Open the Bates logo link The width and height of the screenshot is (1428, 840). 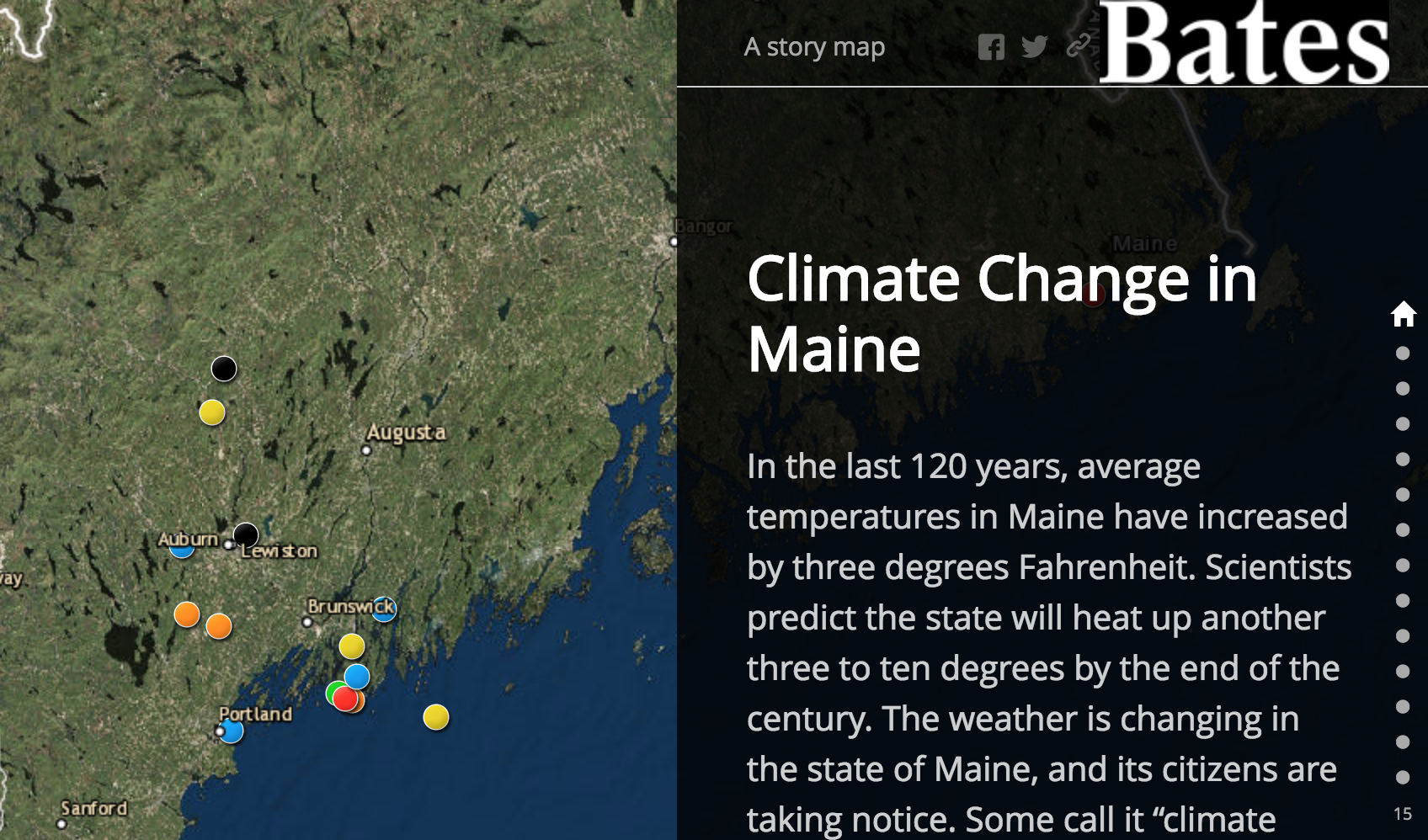(x=1244, y=42)
